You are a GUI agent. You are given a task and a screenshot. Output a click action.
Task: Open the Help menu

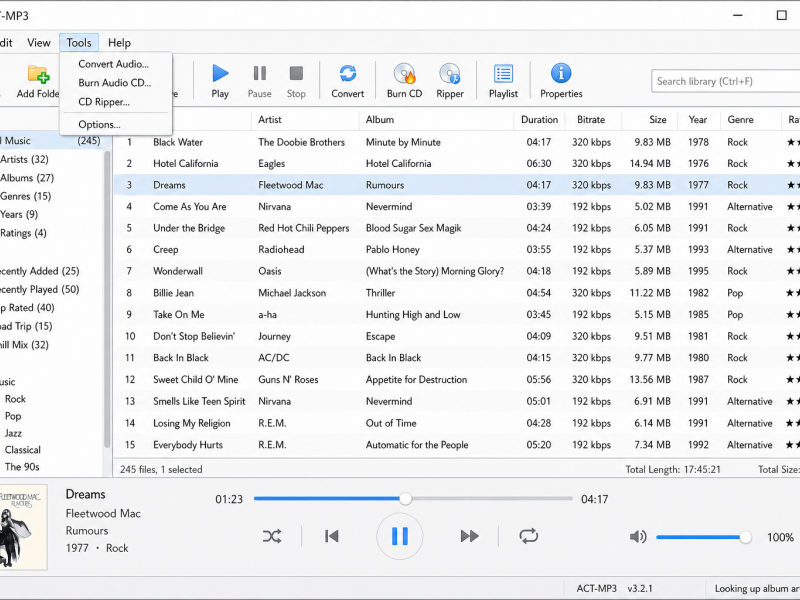pyautogui.click(x=119, y=43)
